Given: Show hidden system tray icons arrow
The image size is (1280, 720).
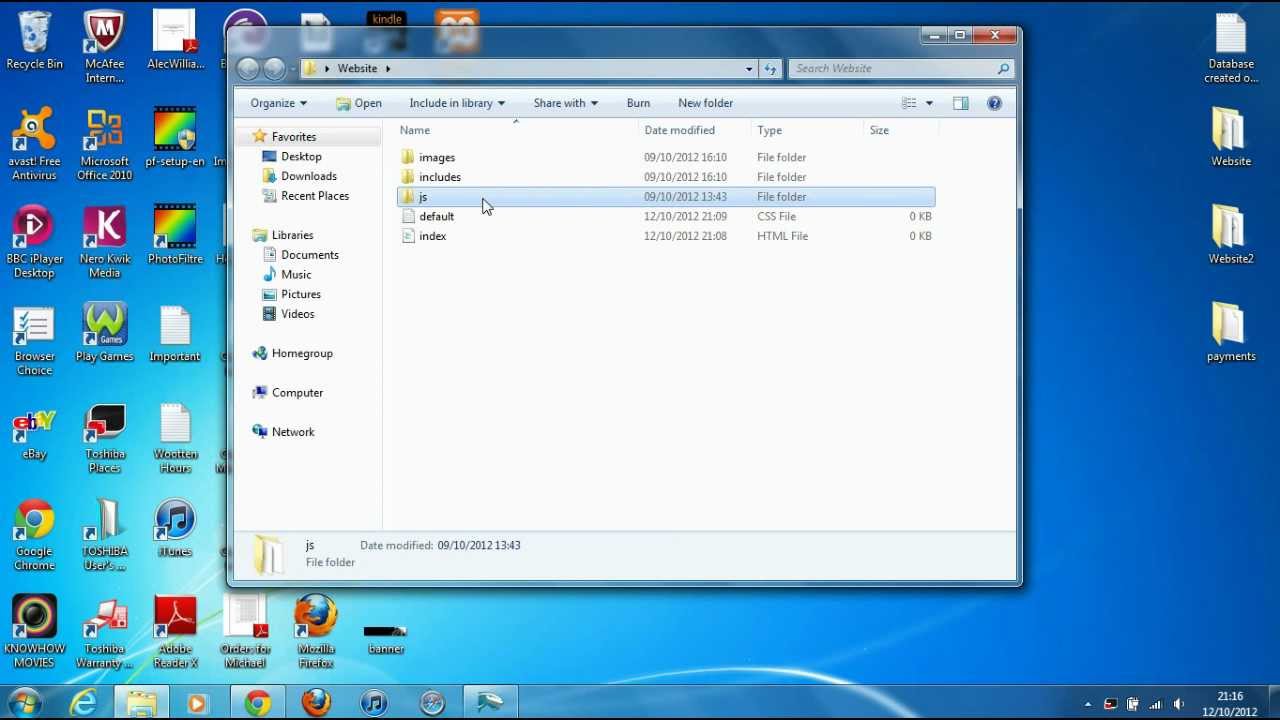Looking at the screenshot, I should (1088, 704).
